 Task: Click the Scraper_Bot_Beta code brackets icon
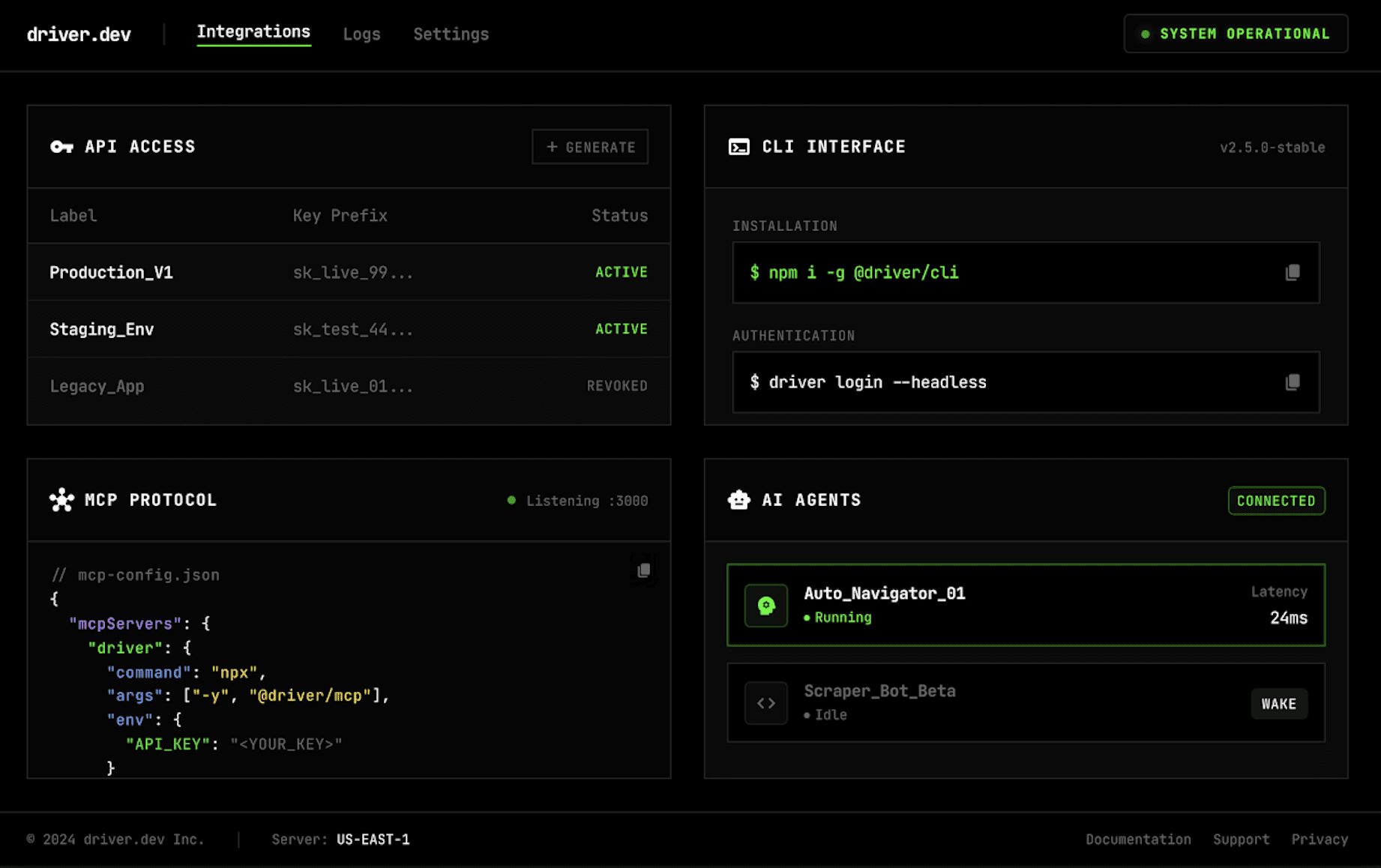(x=765, y=703)
